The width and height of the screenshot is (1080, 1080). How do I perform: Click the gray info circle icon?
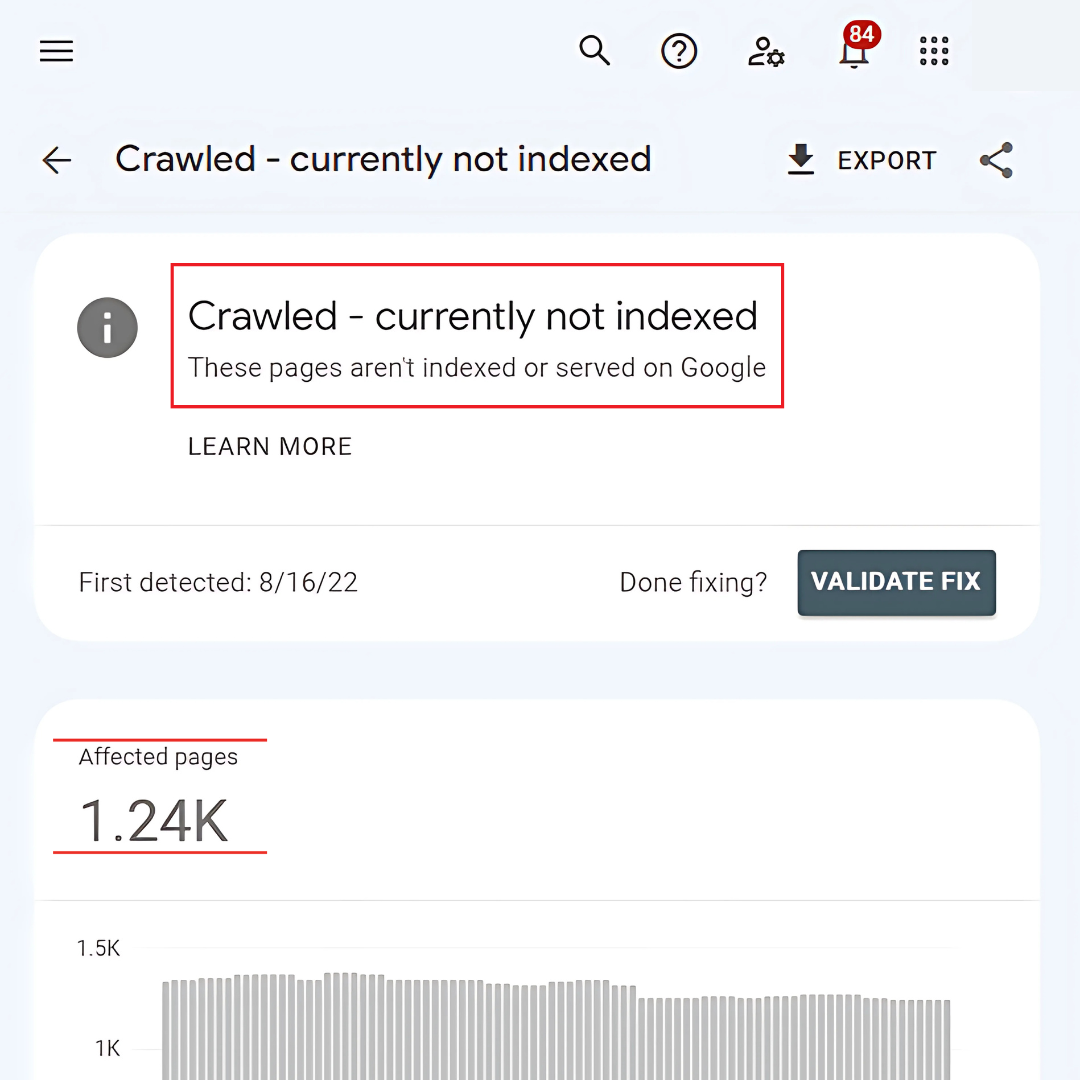[107, 327]
